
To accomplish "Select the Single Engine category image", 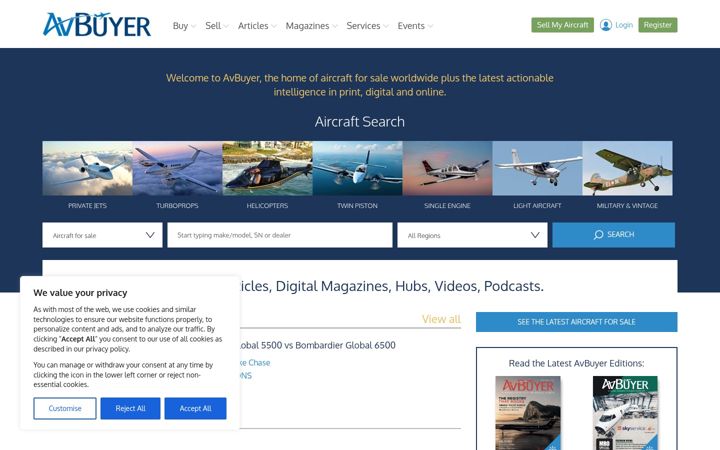I will point(447,168).
